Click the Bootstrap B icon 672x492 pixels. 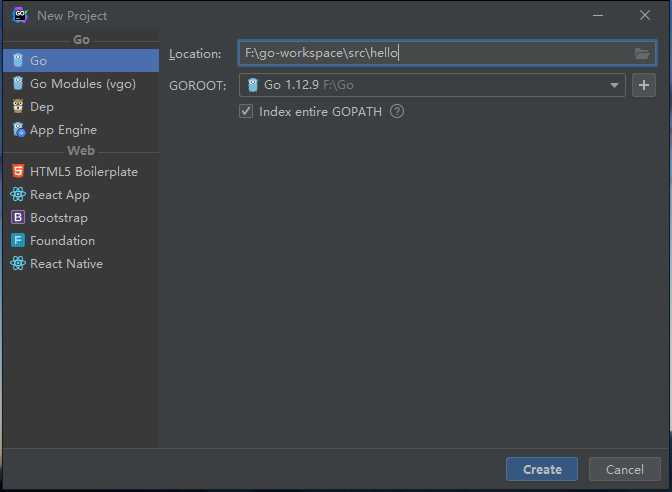(x=18, y=217)
